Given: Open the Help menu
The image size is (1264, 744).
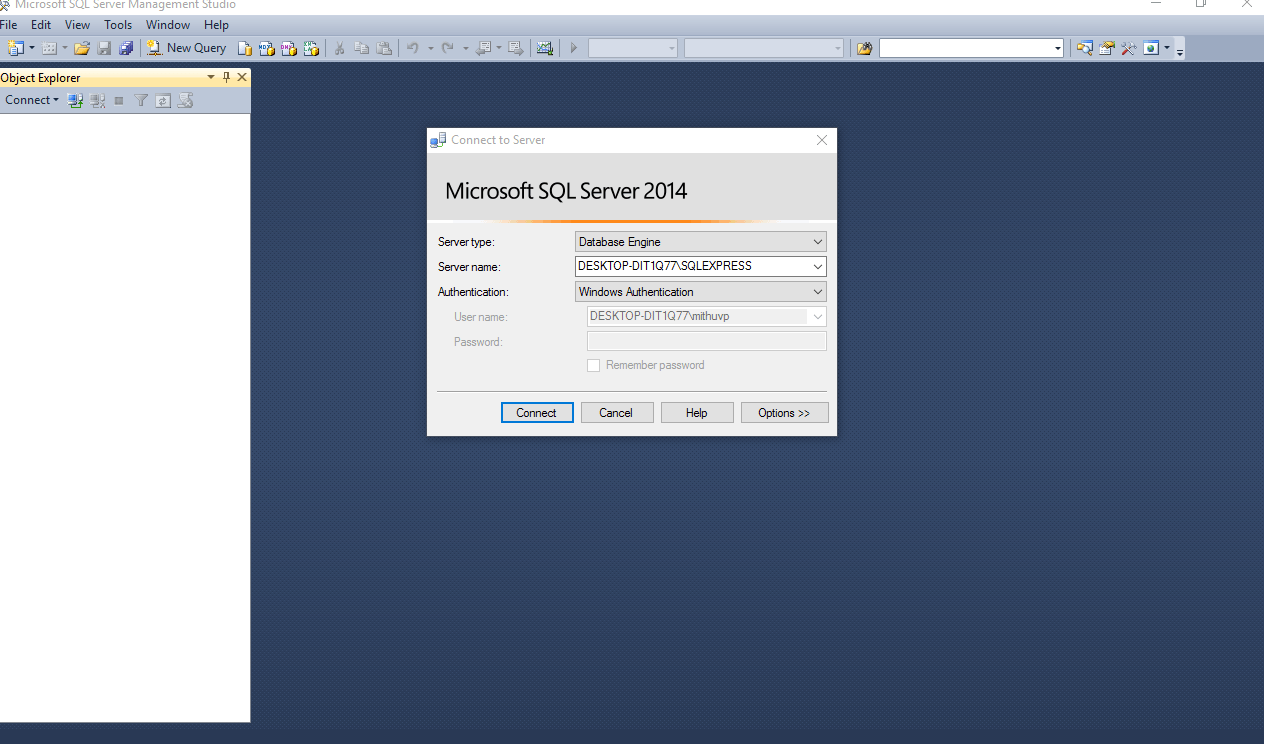Looking at the screenshot, I should pos(216,24).
